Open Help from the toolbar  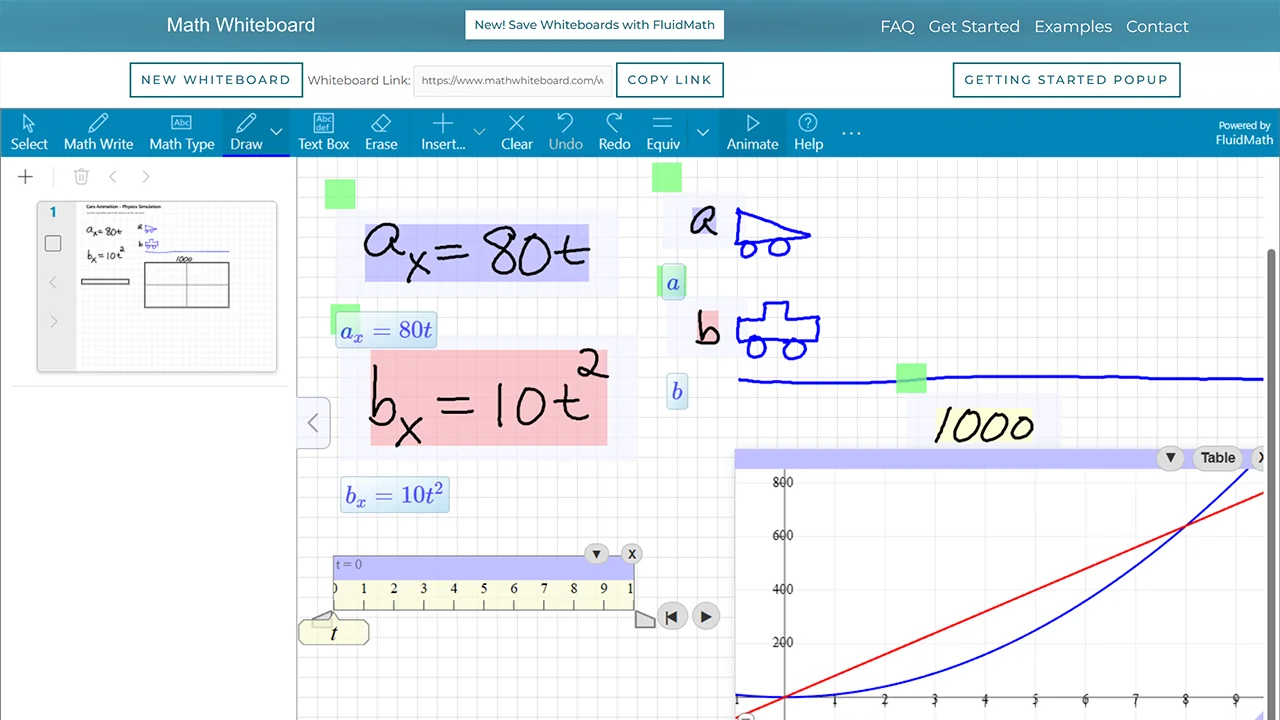point(808,132)
